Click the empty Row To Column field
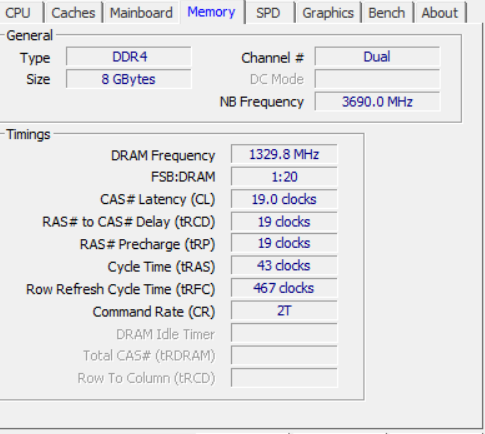Viewport: 485px width, 434px height. click(x=284, y=378)
